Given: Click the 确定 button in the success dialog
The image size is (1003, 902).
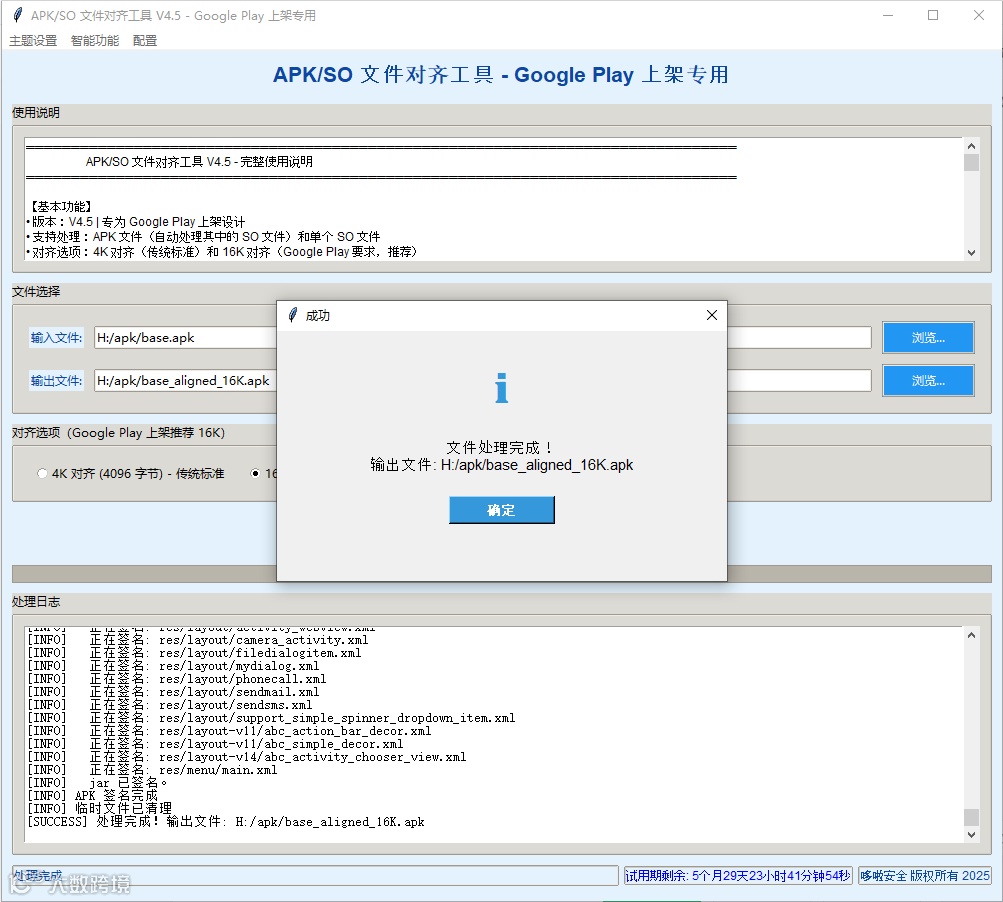Looking at the screenshot, I should pyautogui.click(x=502, y=510).
